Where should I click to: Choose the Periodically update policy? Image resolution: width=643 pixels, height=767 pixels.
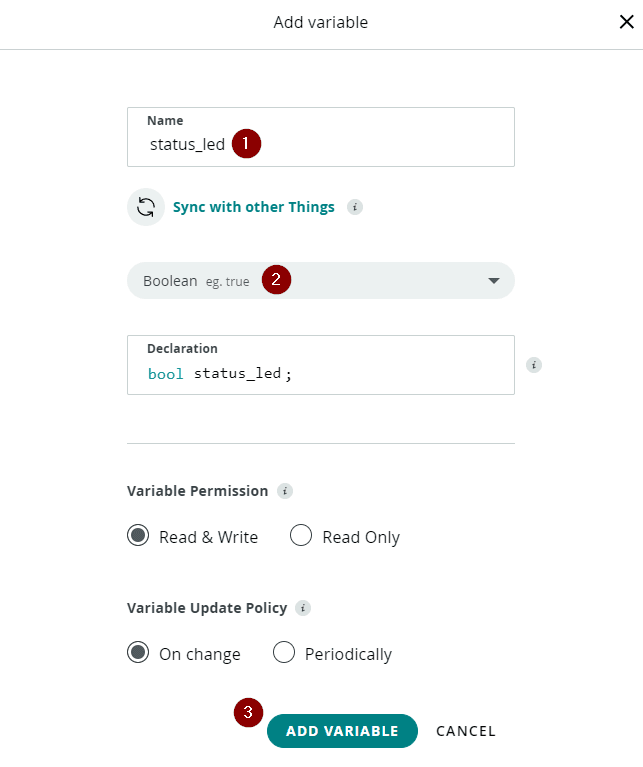coord(284,653)
